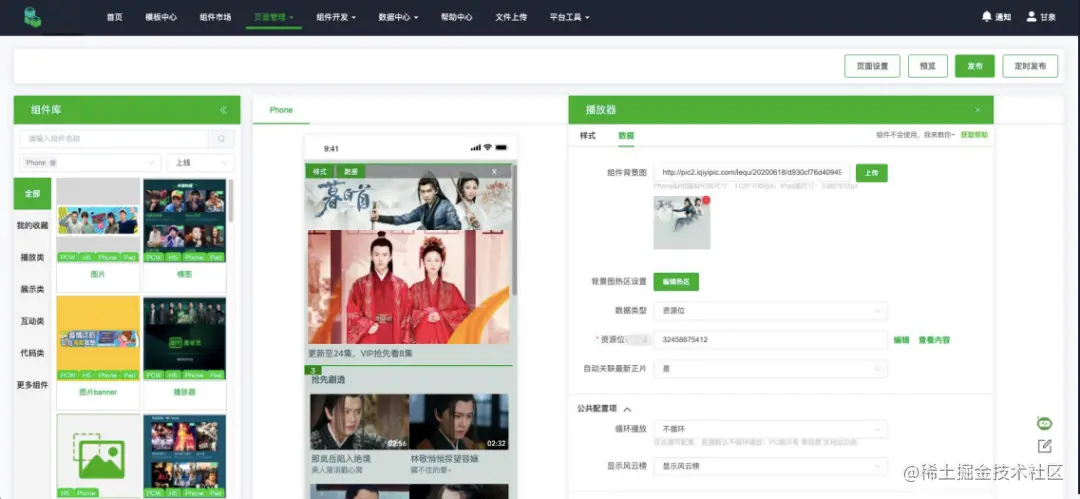
Task: Select the Phone canvas tab
Action: [281, 110]
